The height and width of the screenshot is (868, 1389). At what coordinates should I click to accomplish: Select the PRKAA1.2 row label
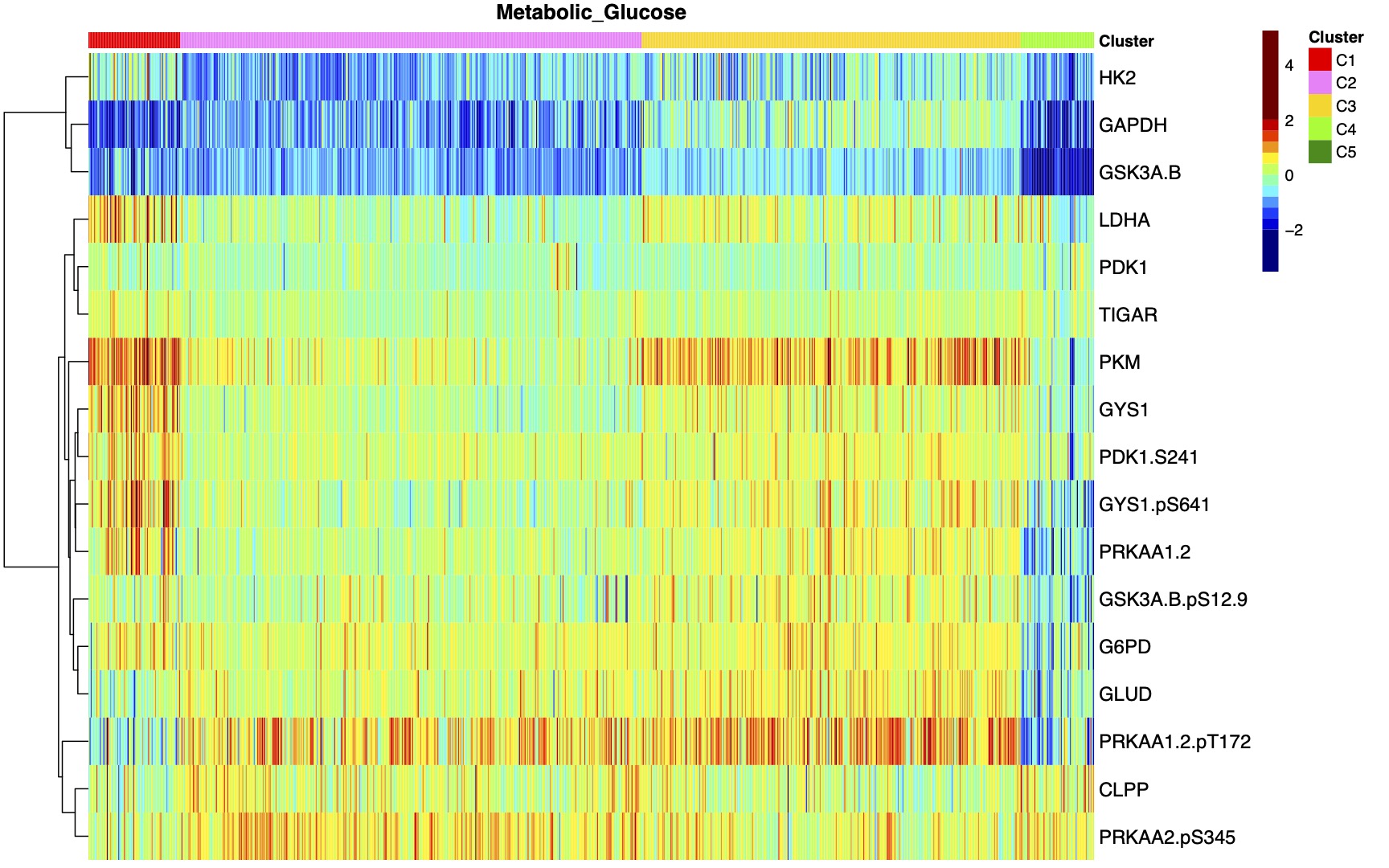point(1145,552)
